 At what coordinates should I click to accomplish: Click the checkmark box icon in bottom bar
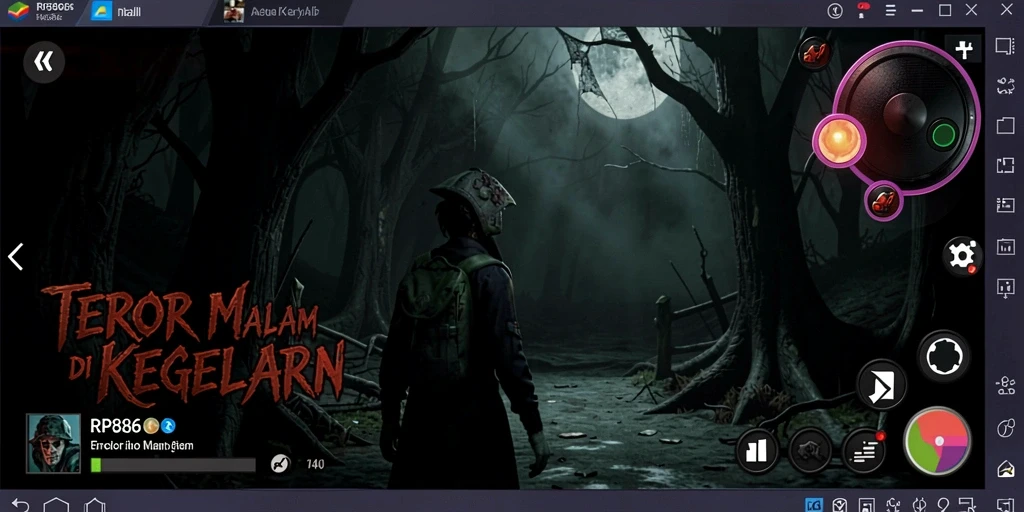840,505
